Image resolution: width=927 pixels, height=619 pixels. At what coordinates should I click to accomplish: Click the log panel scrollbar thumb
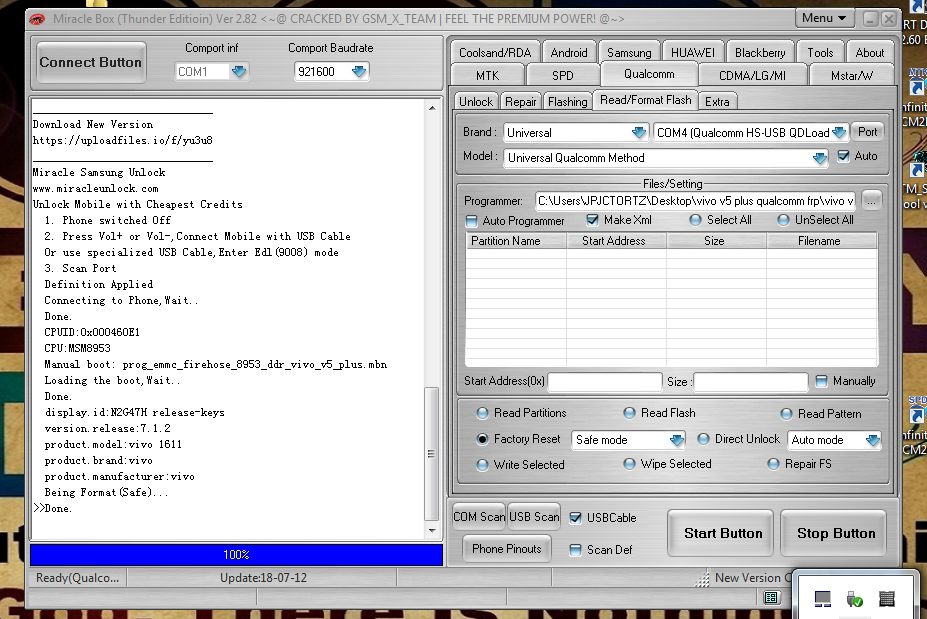432,453
